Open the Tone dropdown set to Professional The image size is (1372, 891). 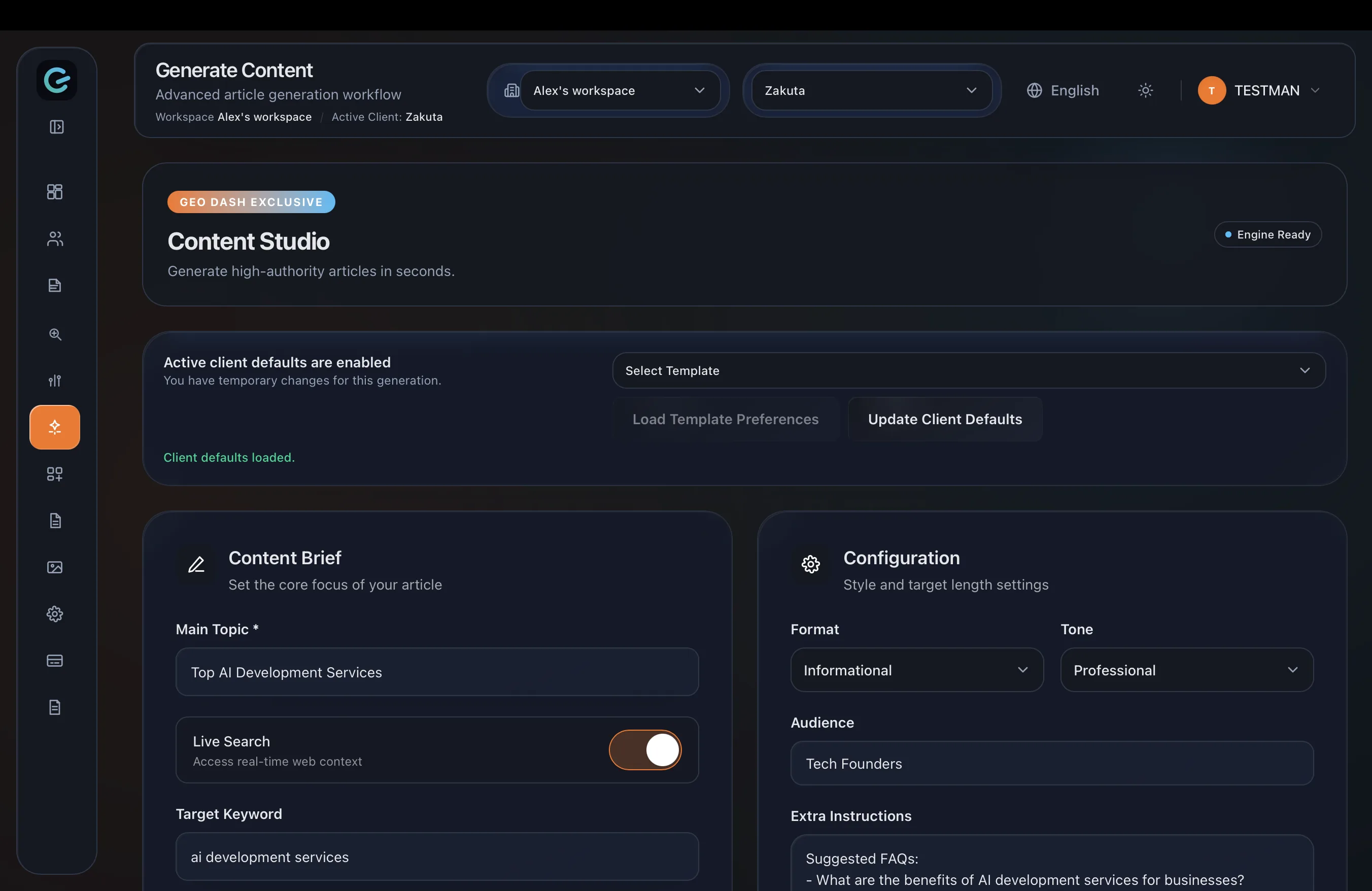[1186, 670]
